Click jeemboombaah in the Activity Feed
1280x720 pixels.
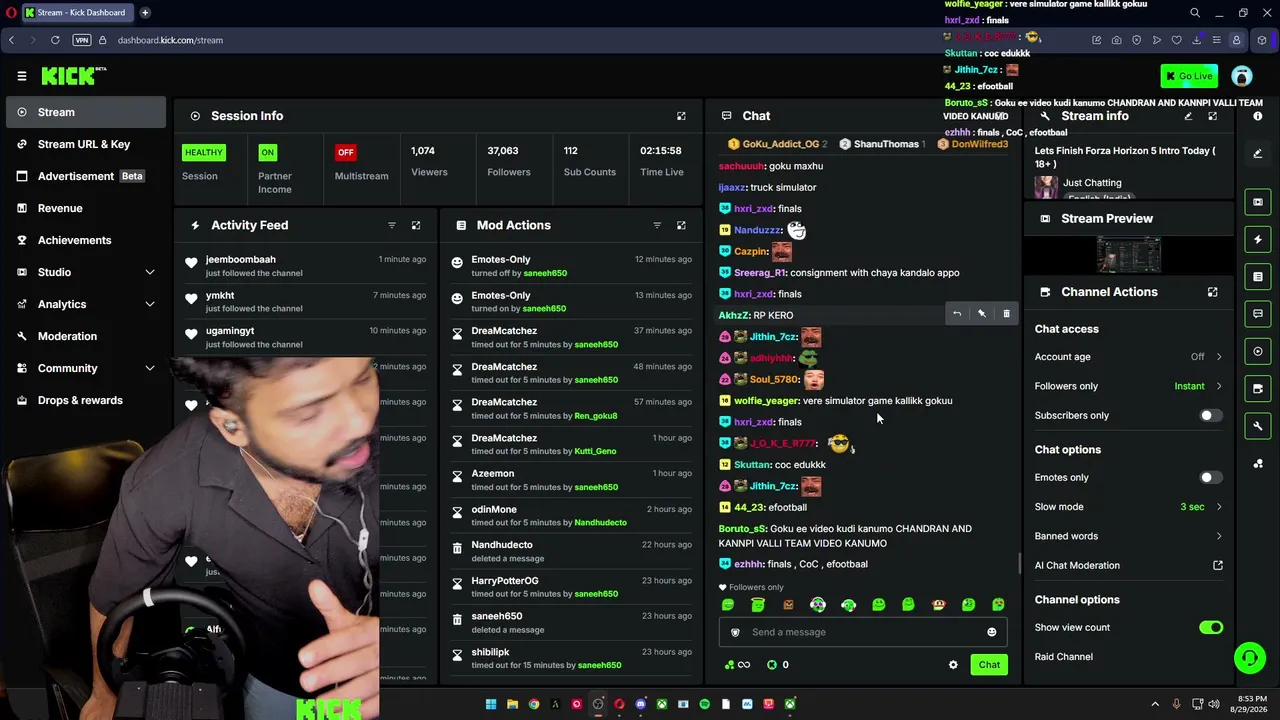click(241, 260)
